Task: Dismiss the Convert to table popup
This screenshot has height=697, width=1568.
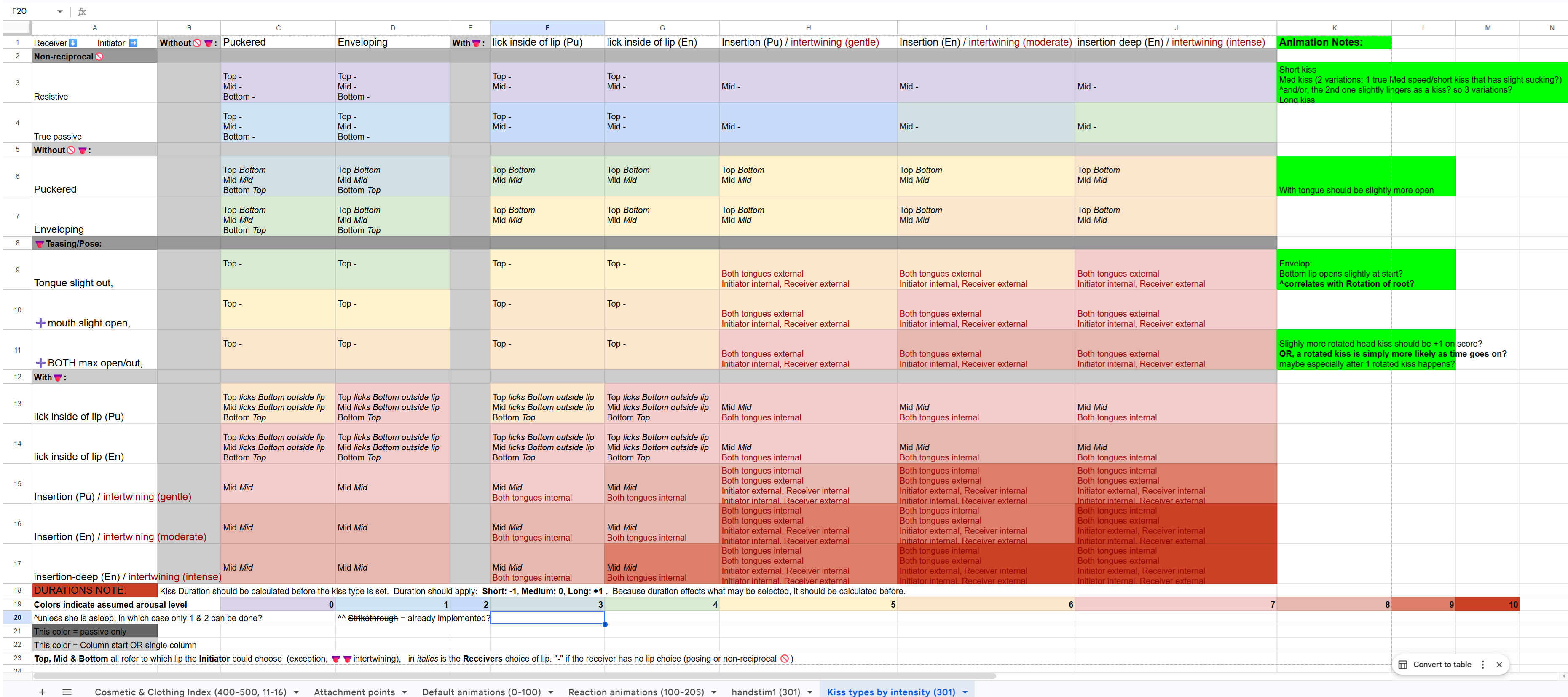Action: pyautogui.click(x=1499, y=665)
